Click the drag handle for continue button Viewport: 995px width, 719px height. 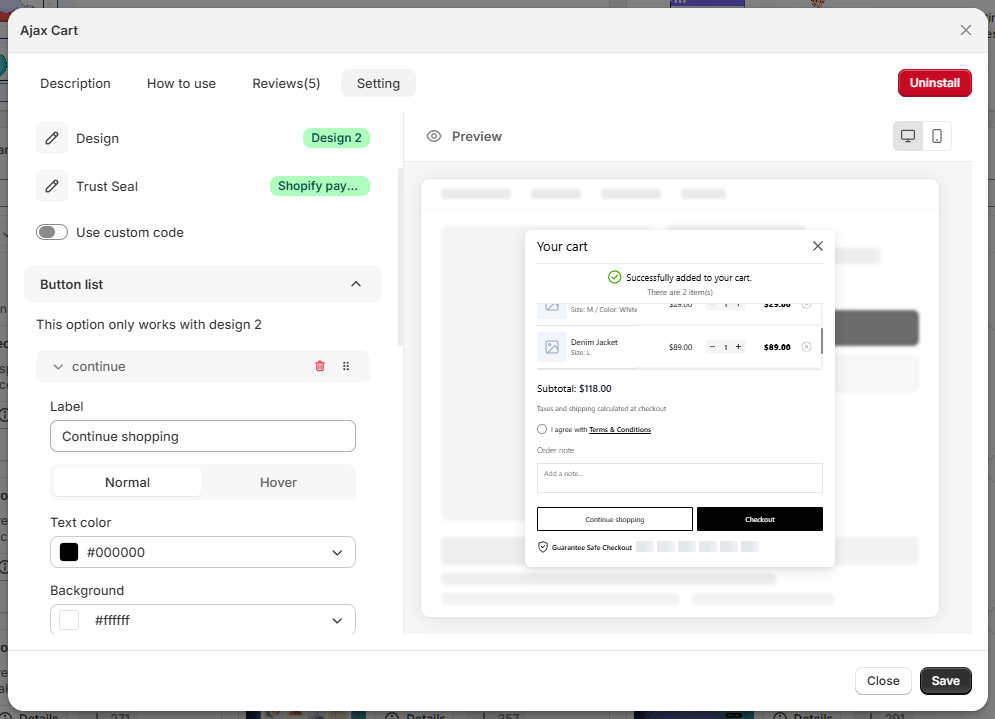(346, 366)
